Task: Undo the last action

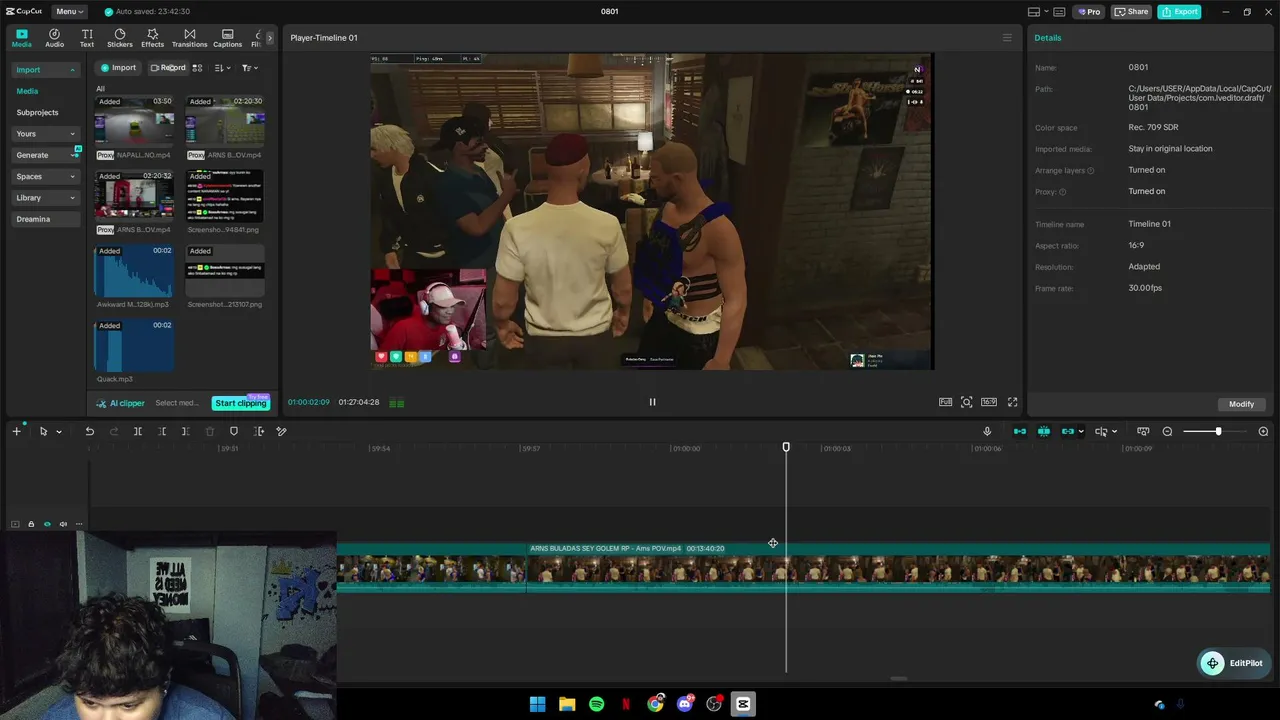Action: coord(89,431)
